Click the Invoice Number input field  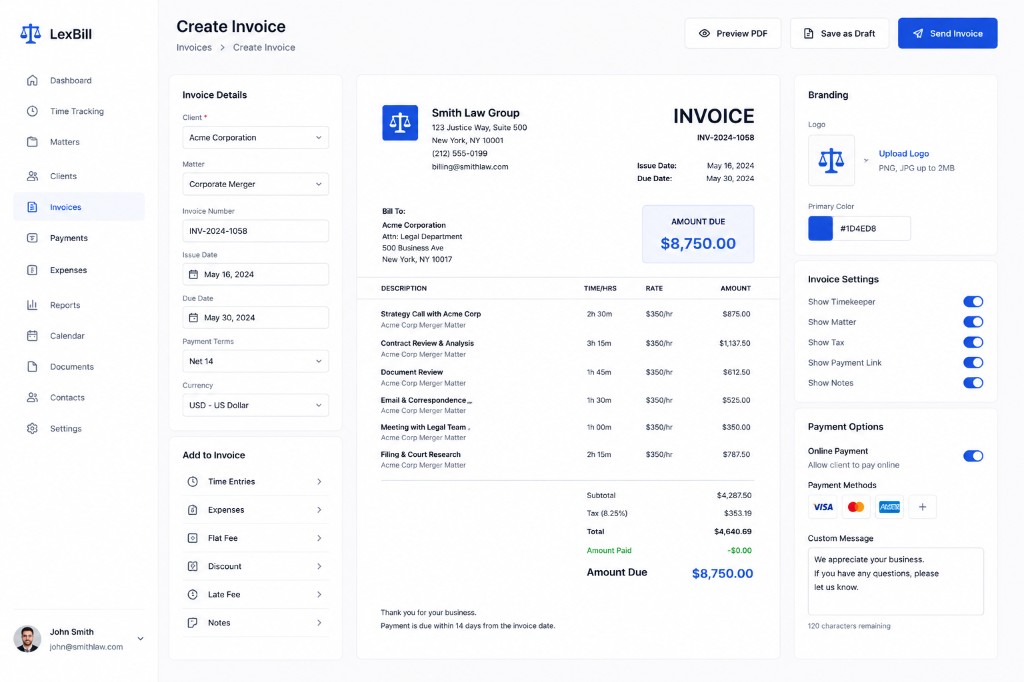(x=255, y=231)
